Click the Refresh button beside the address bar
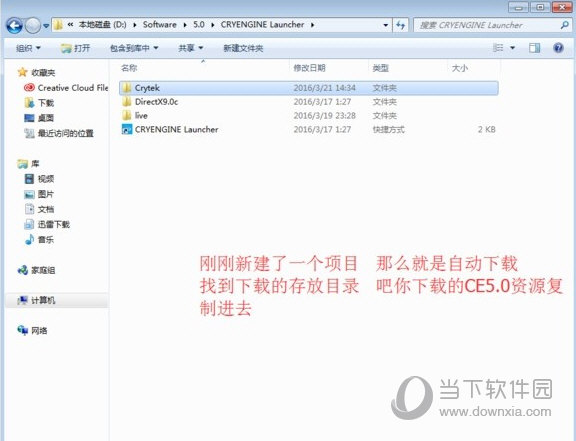 click(400, 25)
